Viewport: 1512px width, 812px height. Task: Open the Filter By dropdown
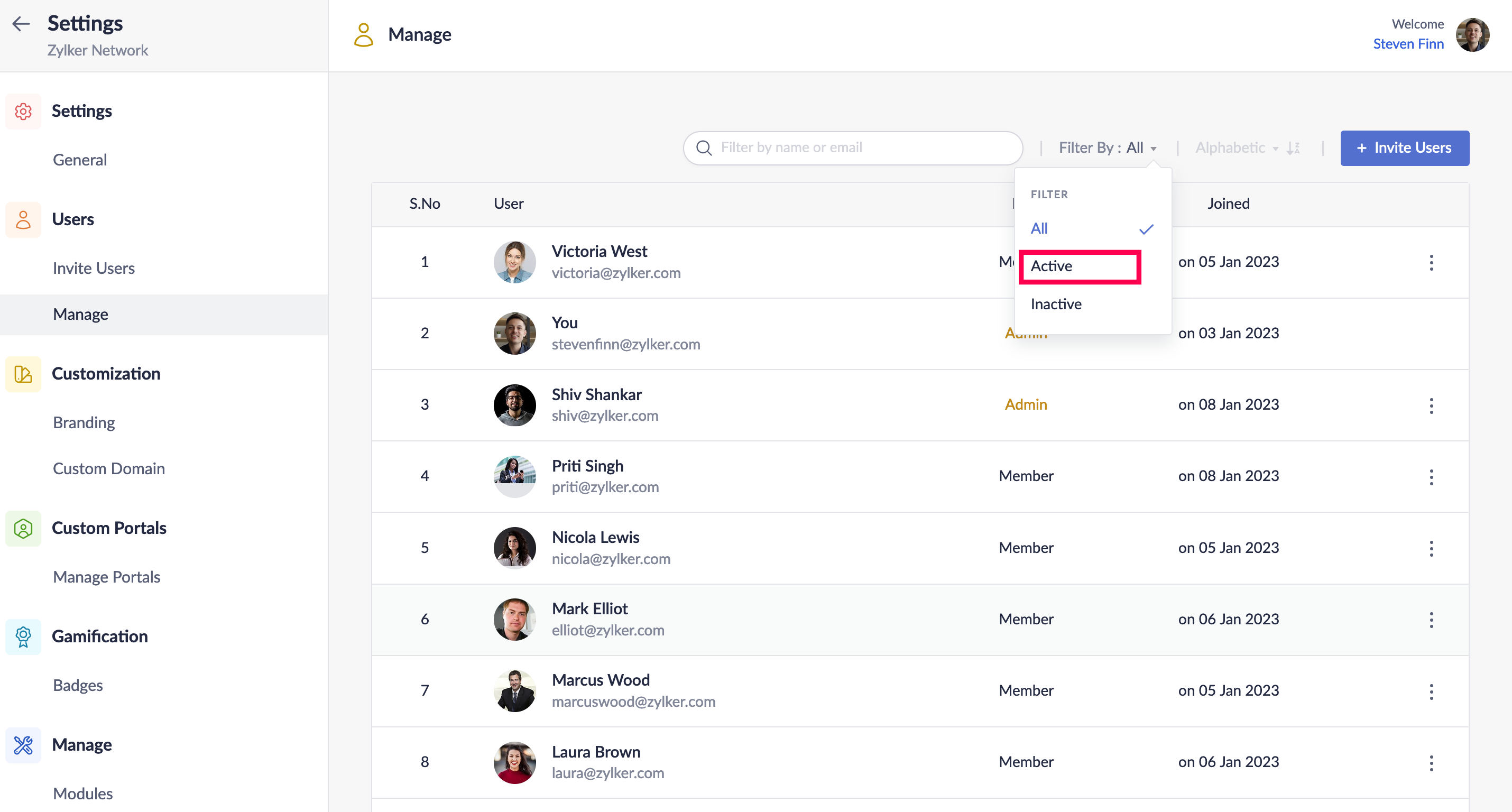(1107, 148)
